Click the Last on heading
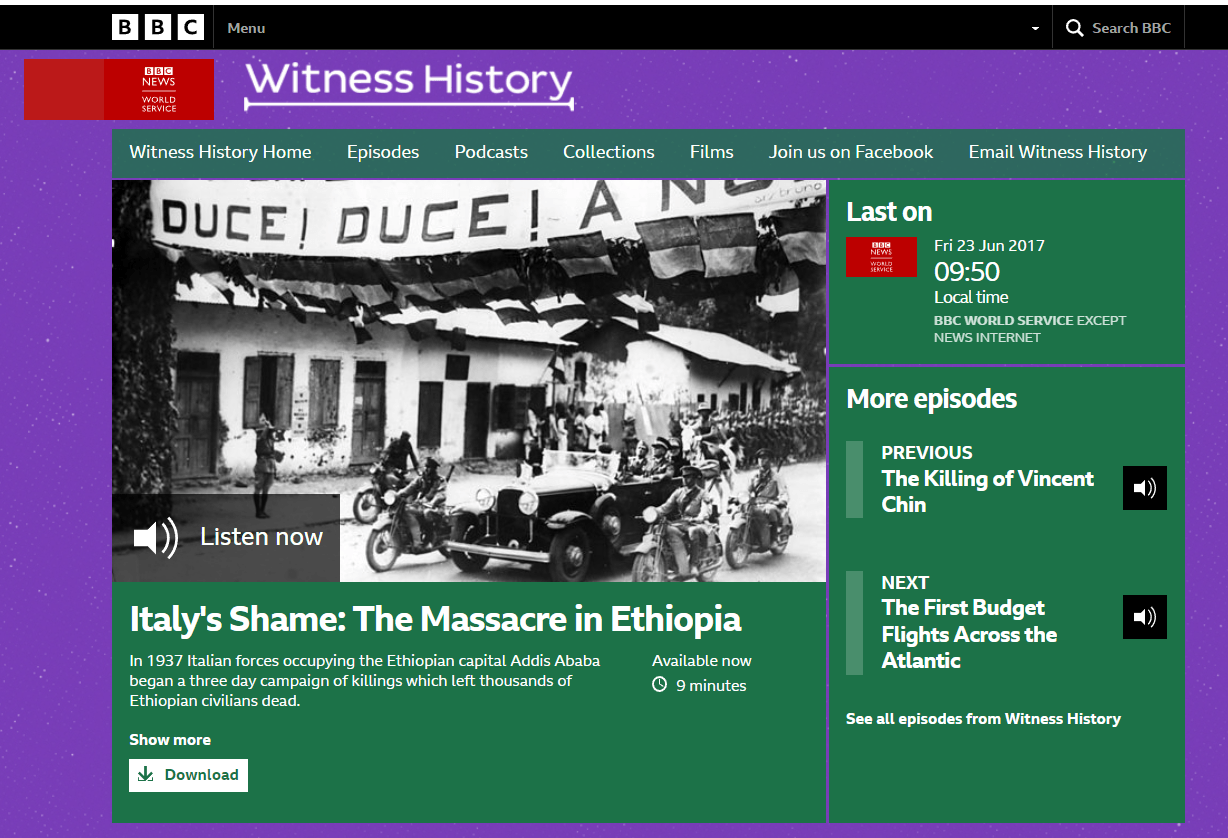Viewport: 1228px width, 838px height. 889,212
